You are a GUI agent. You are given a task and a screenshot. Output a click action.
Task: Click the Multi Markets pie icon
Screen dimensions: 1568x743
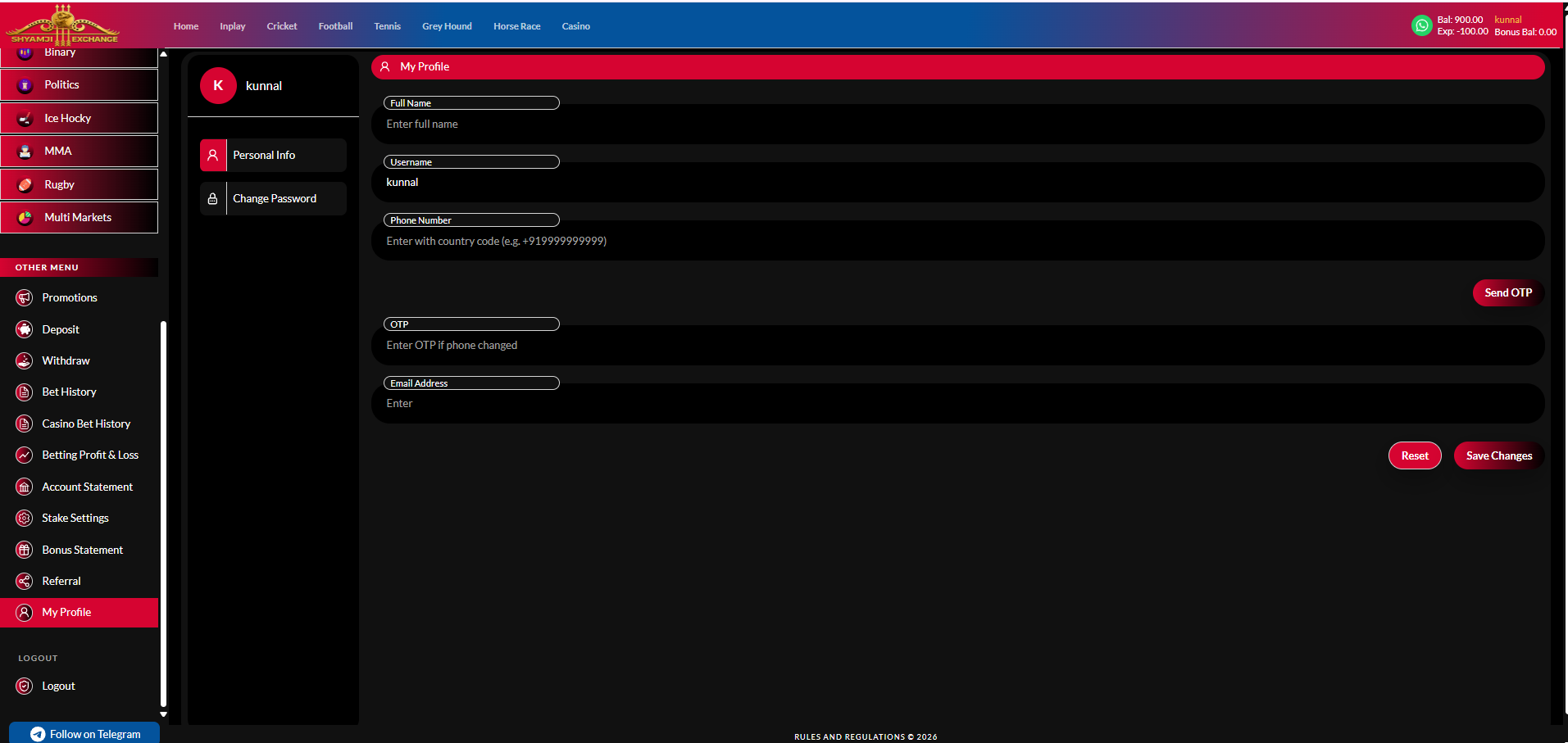click(x=25, y=218)
